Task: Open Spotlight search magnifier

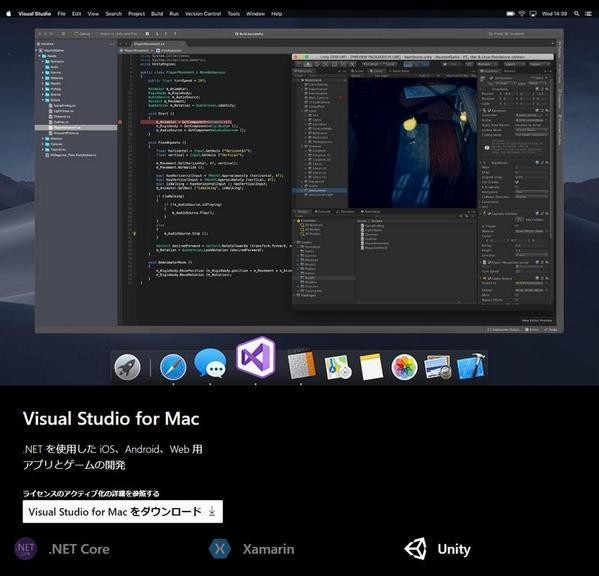Action: pos(576,14)
